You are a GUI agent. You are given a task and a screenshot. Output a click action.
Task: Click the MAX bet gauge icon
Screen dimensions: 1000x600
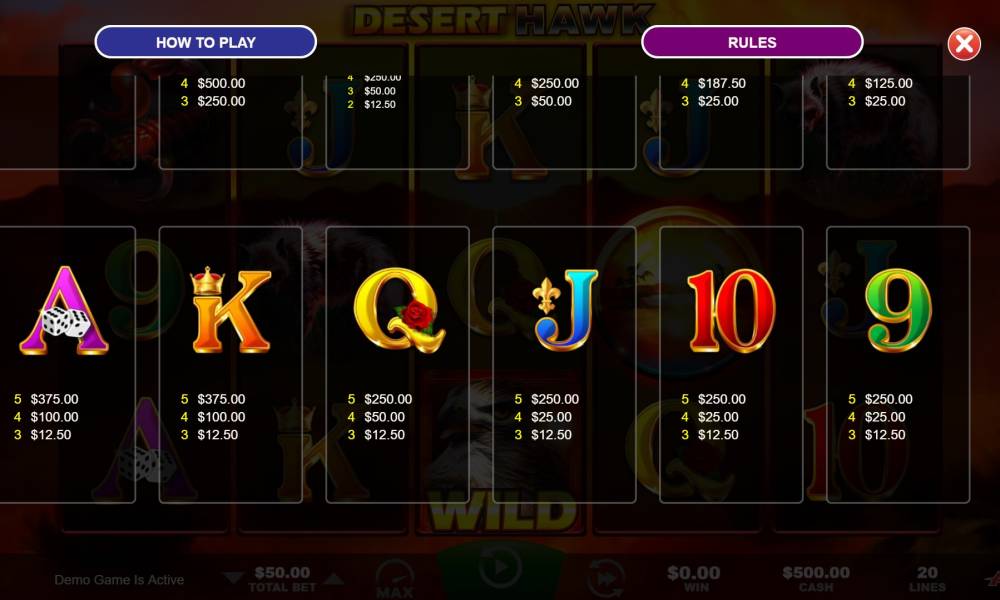[395, 579]
